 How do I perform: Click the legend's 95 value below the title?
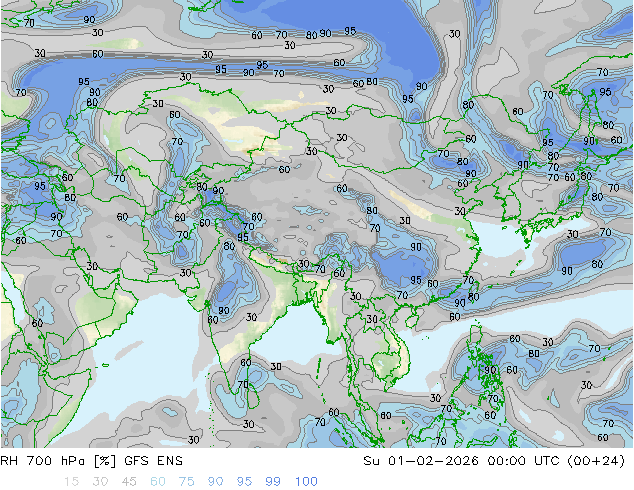(244, 482)
